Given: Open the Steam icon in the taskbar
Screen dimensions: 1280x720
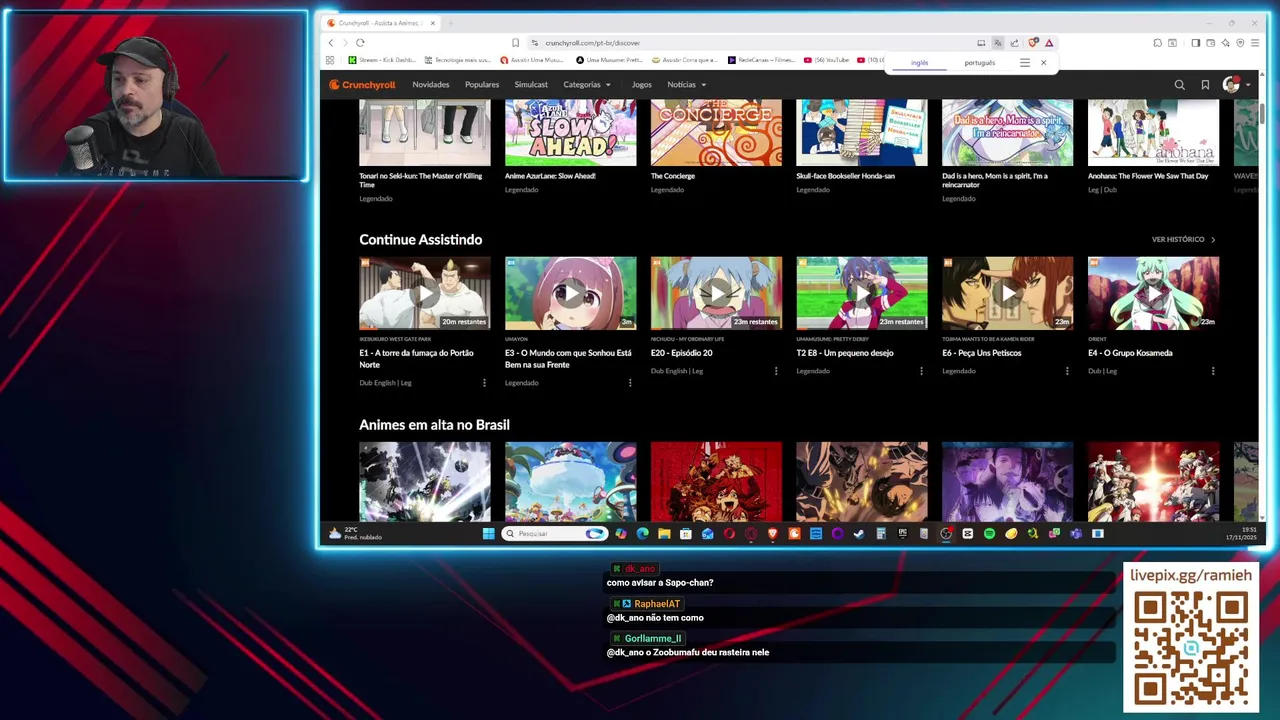Looking at the screenshot, I should point(859,534).
